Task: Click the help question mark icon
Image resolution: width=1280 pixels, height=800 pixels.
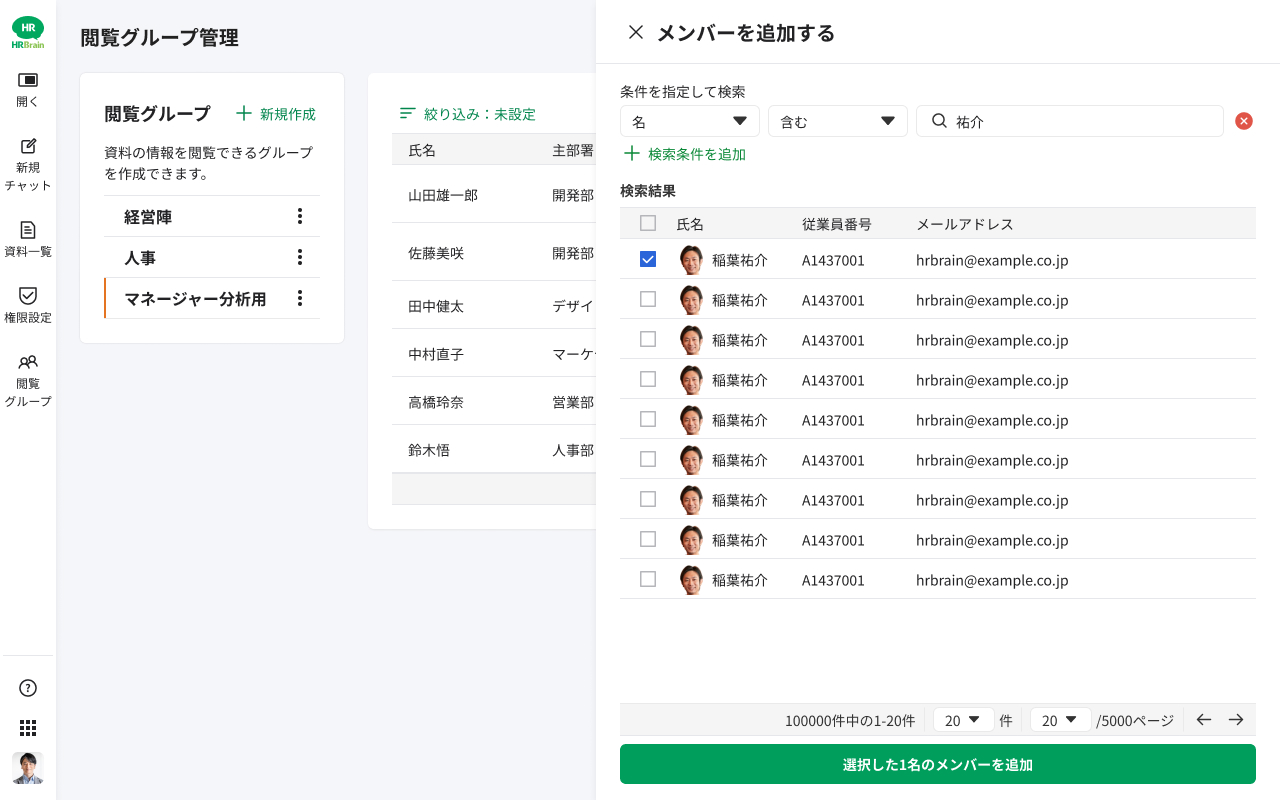Action: pos(28,688)
